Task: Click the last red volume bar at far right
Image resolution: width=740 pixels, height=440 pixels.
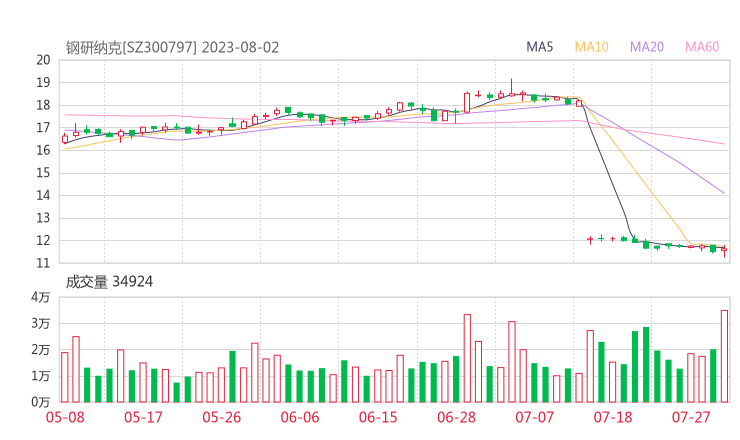Action: coord(724,356)
